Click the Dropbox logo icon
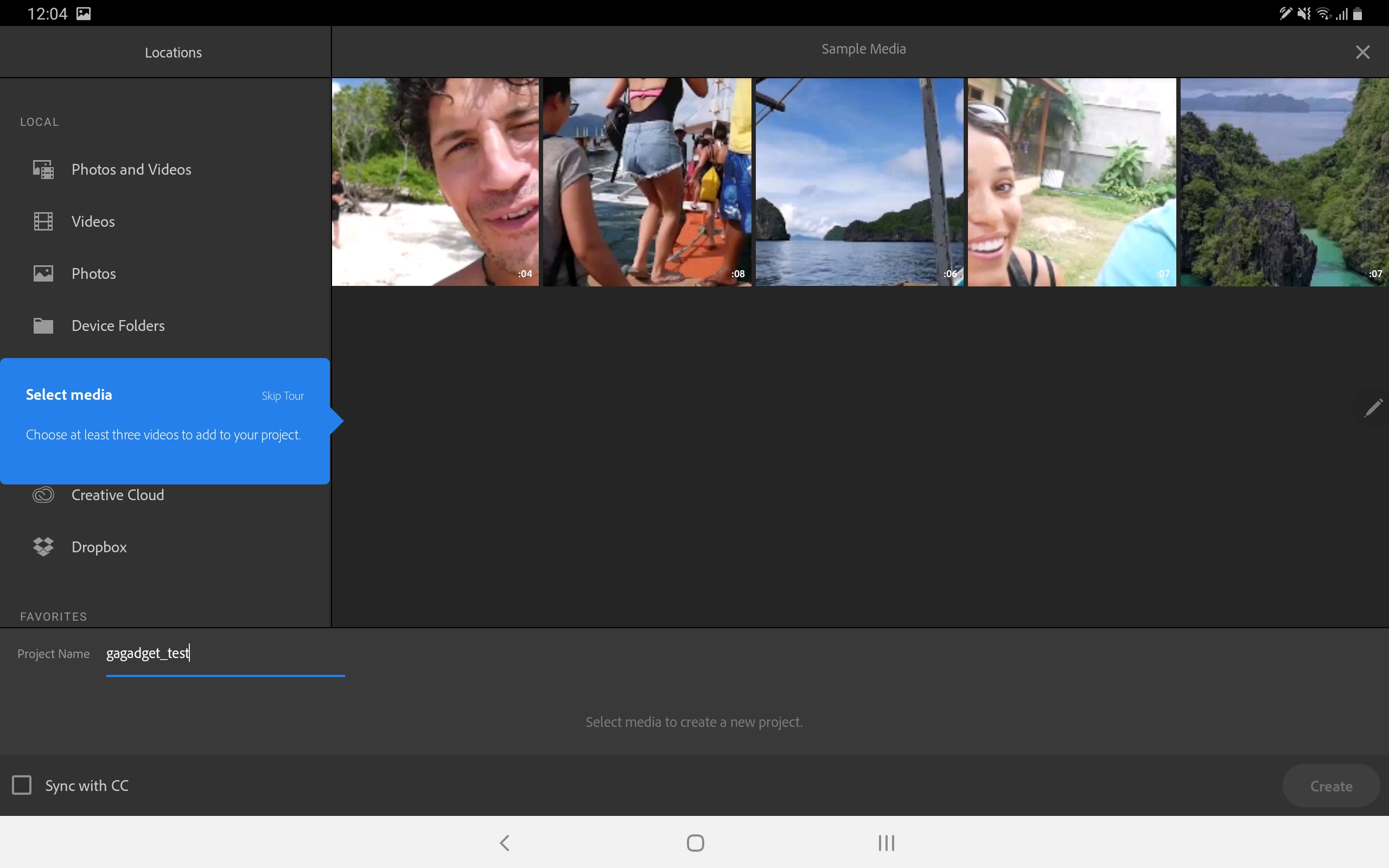1389x868 pixels. click(43, 546)
